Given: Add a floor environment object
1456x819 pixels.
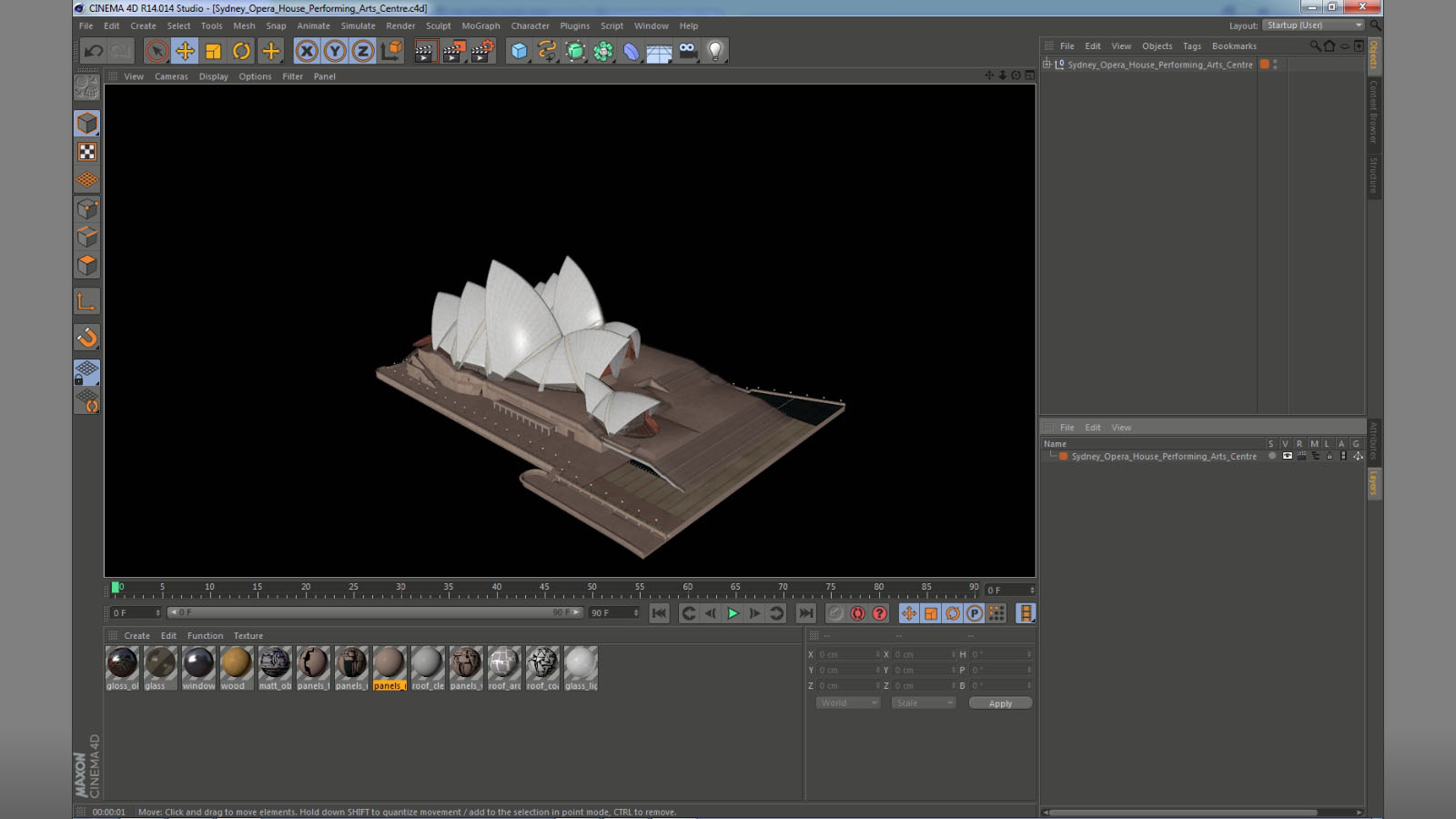Looking at the screenshot, I should (660, 51).
